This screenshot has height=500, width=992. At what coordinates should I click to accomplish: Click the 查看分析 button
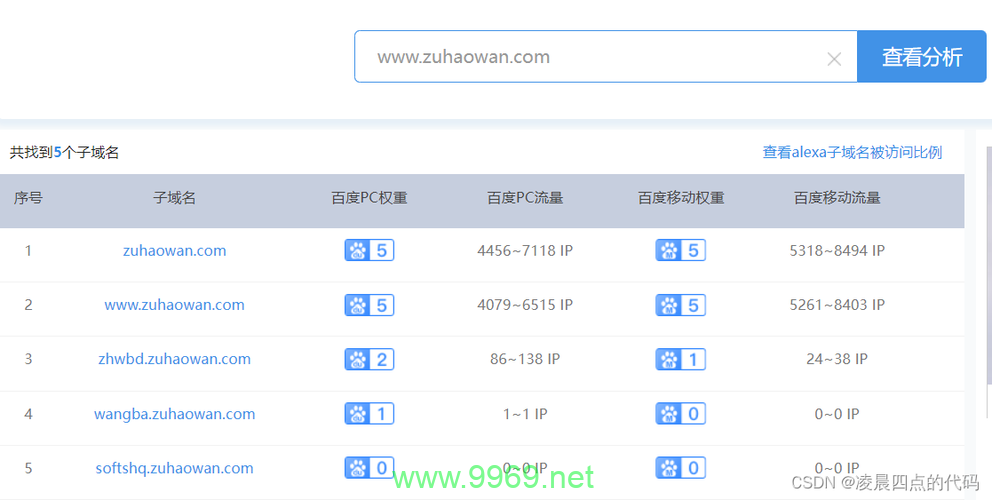(922, 56)
